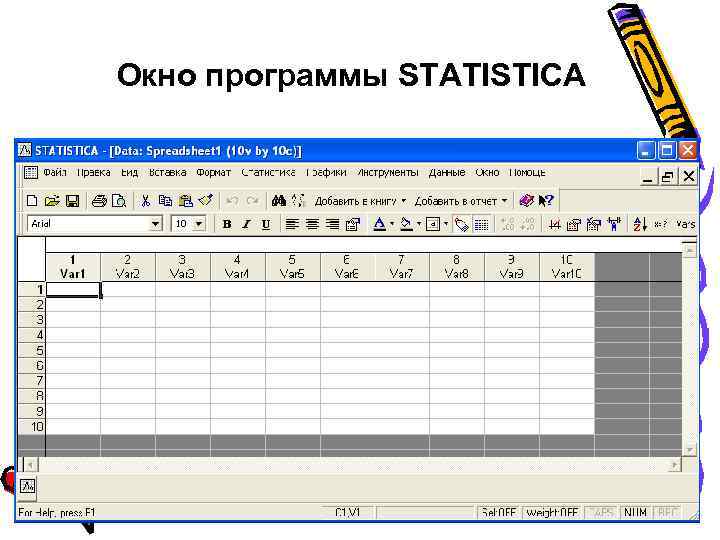This screenshot has width=720, height=540.
Task: Cut selection with the scissors icon
Action: [x=146, y=201]
